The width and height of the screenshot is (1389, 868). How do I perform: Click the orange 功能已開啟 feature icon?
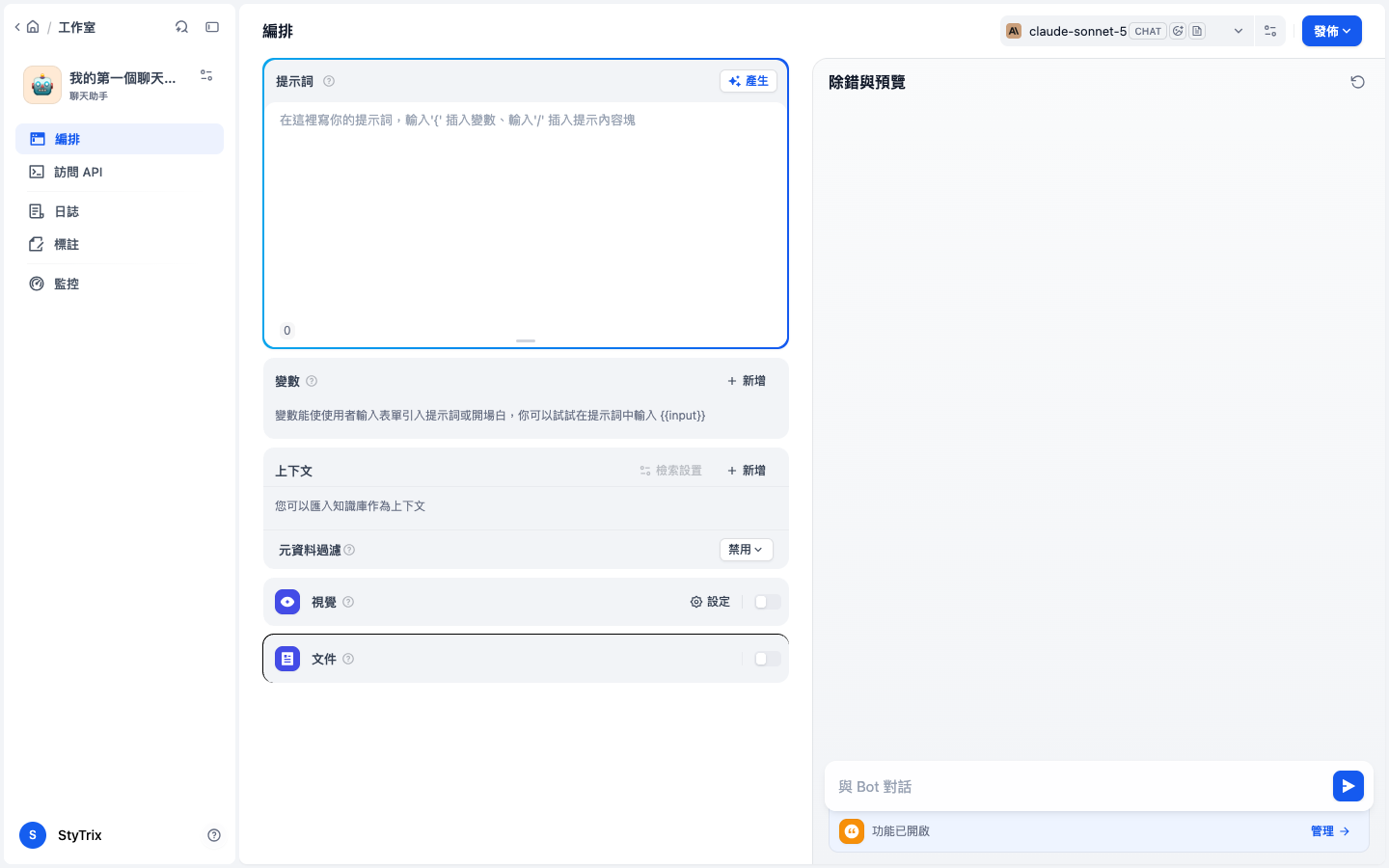coord(852,831)
